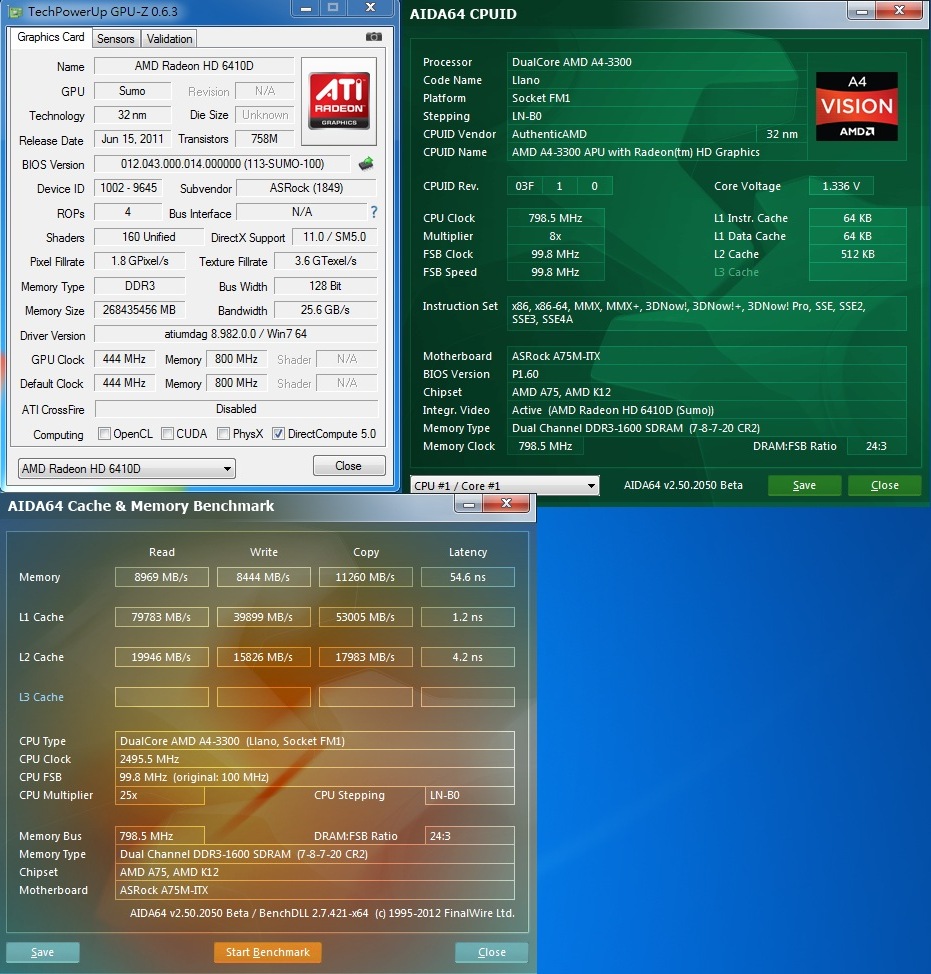The image size is (931, 974).
Task: Click the GPU-Z screenshot camera icon
Action: (374, 37)
